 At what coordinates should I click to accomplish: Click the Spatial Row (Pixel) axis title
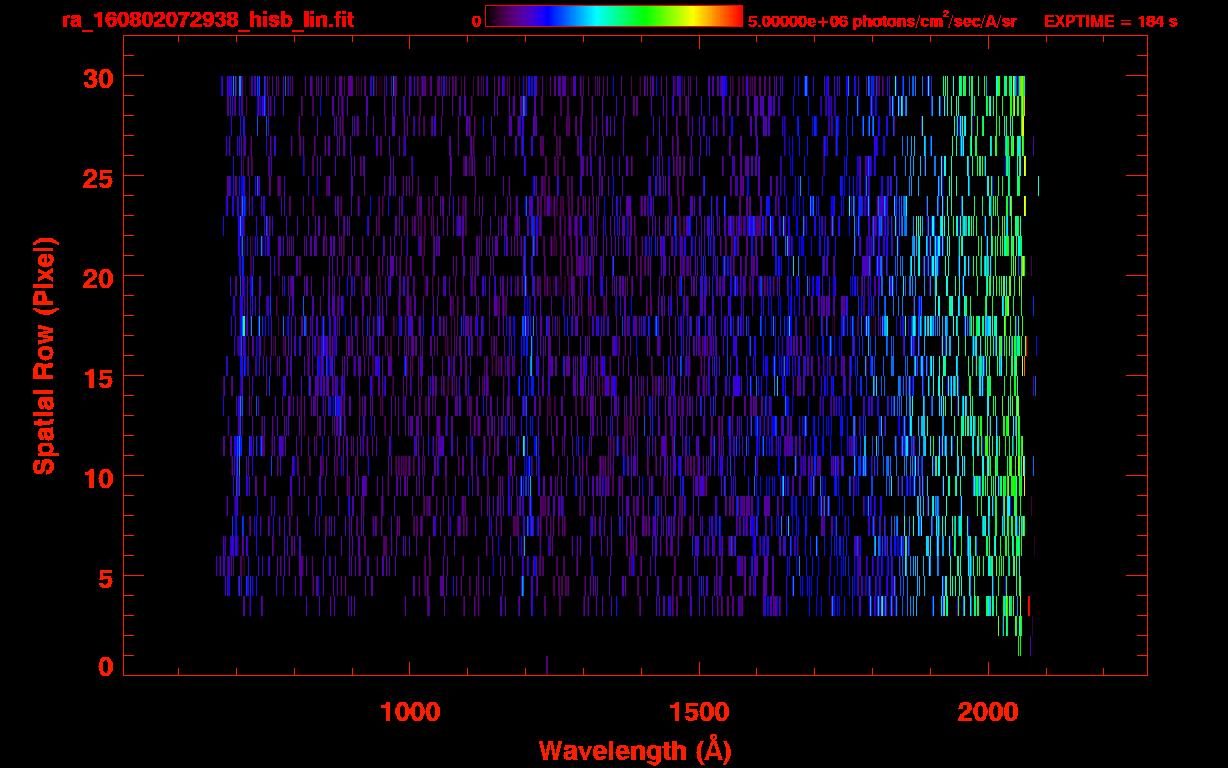[x=44, y=355]
